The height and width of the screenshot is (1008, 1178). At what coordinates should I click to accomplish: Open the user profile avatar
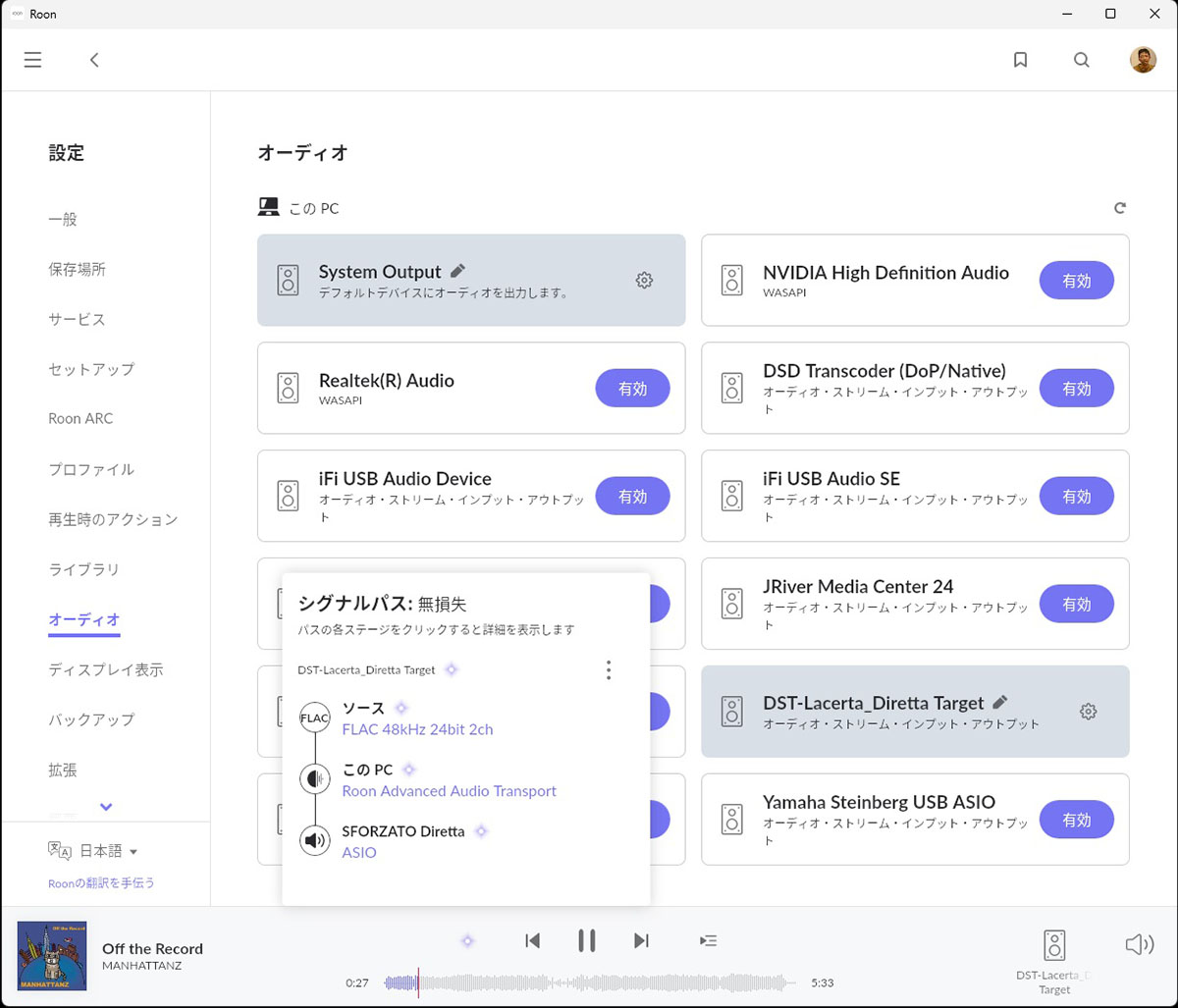coord(1143,60)
